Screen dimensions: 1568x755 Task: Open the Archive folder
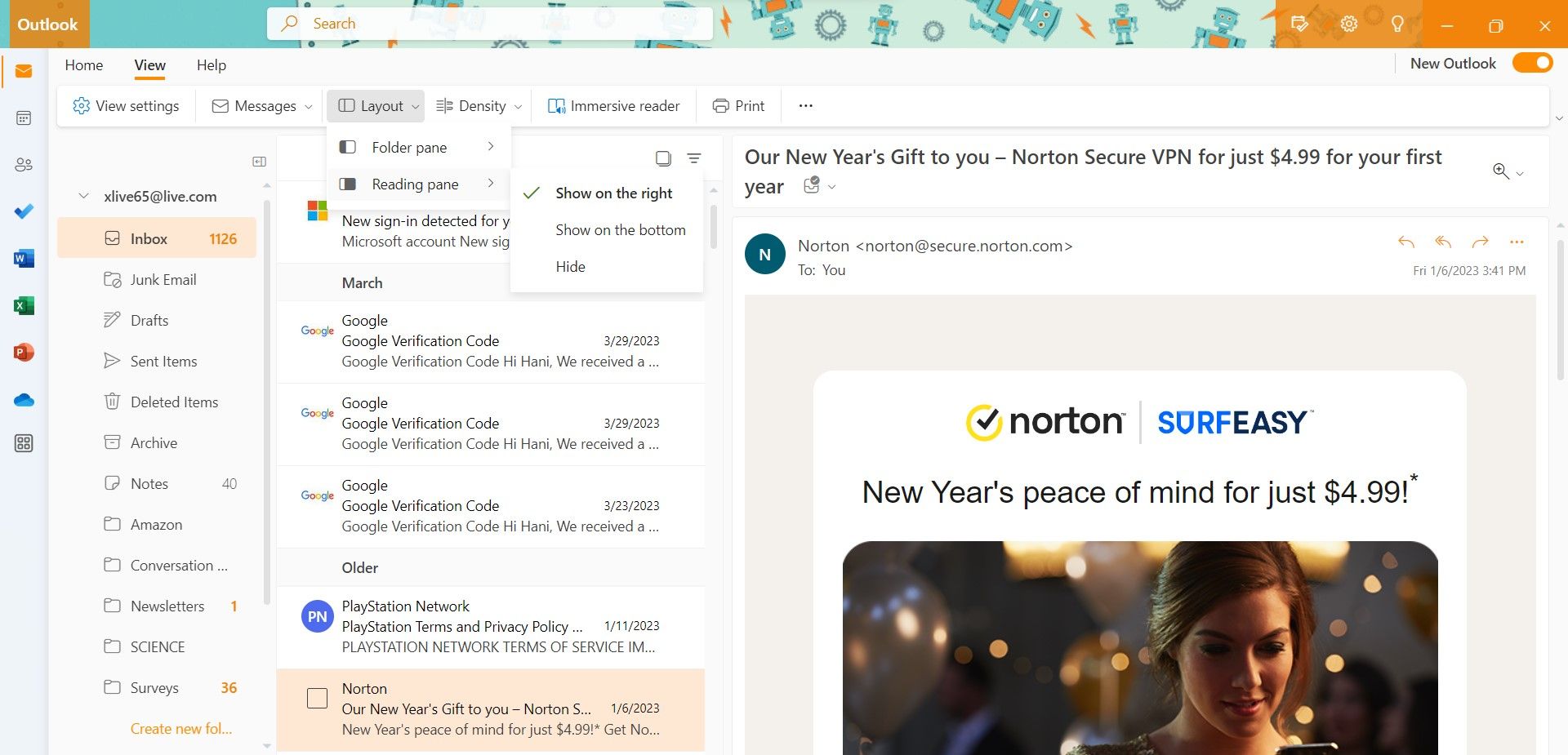(157, 442)
